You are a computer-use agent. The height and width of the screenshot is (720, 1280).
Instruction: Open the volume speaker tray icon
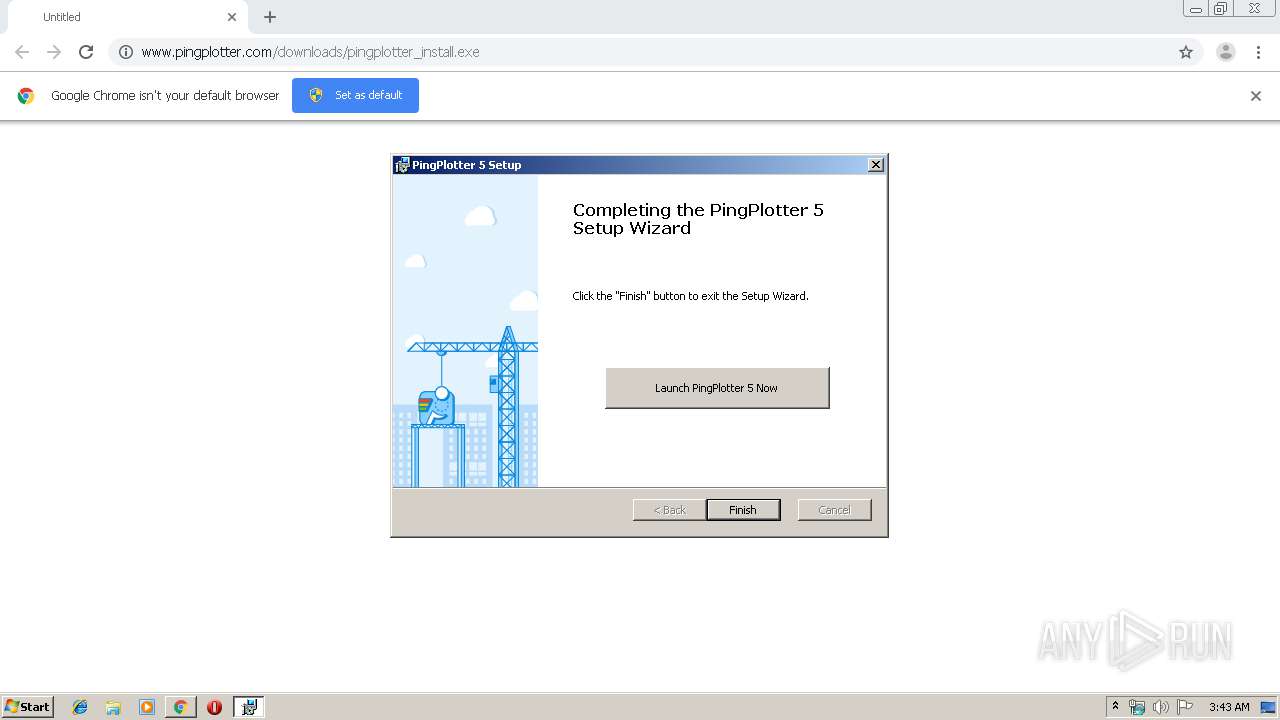pos(1161,707)
